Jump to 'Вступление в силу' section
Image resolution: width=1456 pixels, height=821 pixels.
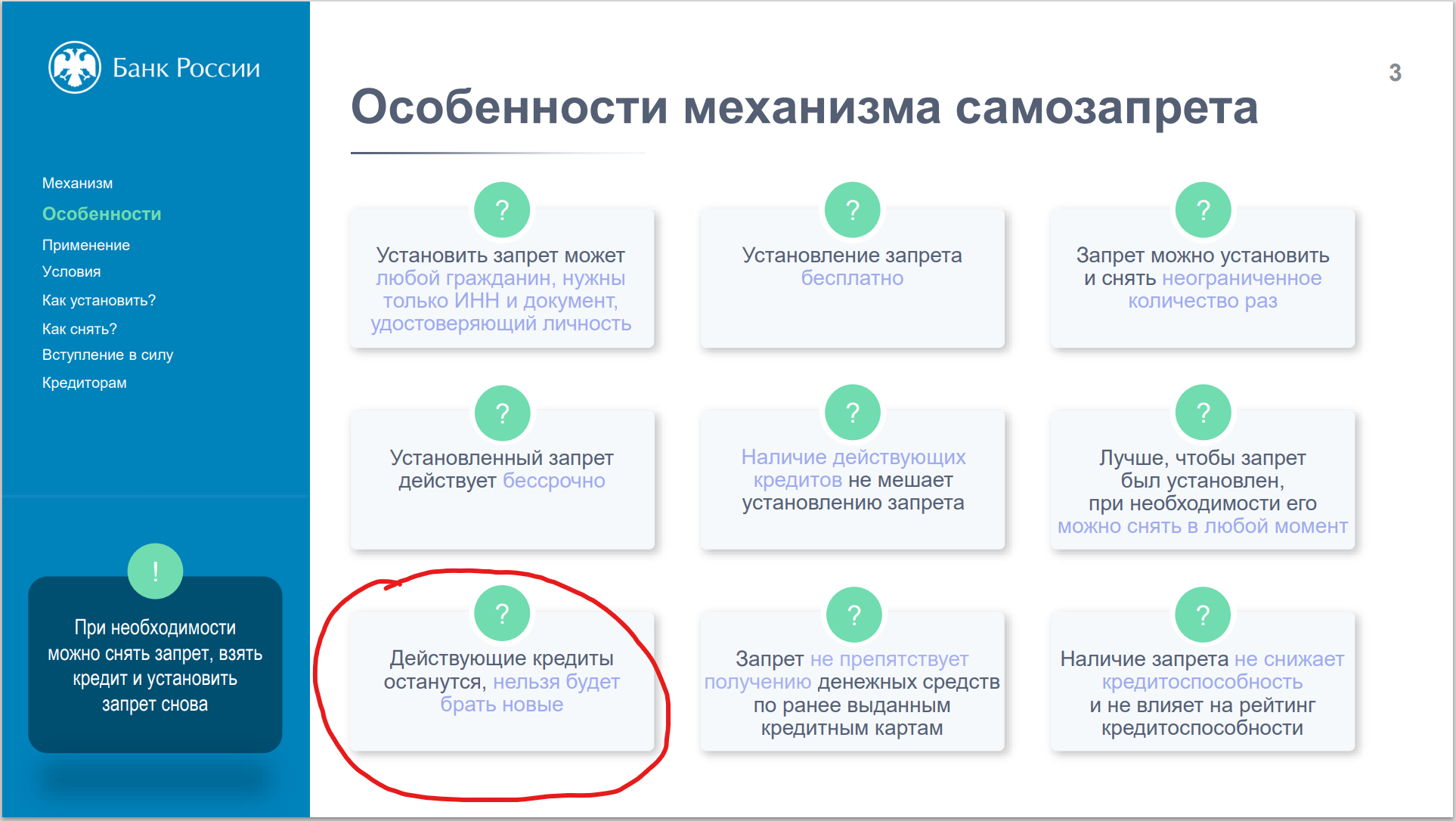coord(107,355)
